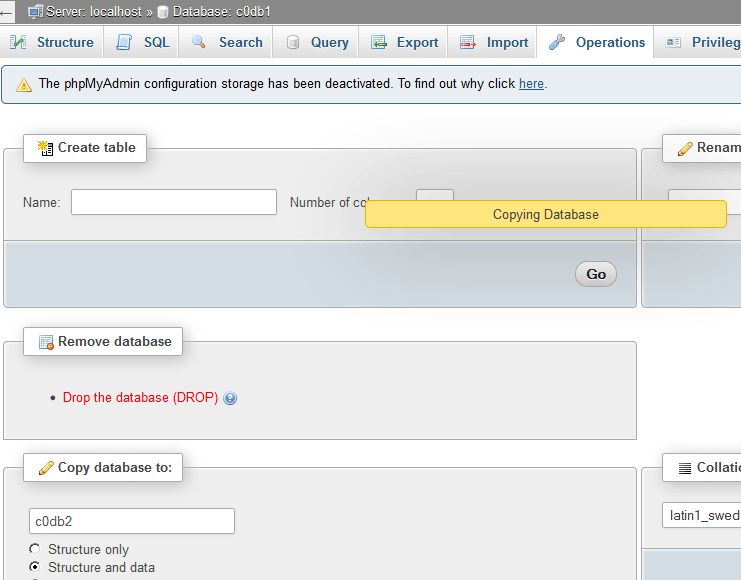Click the Export tab icon
The image size is (741, 580).
point(379,42)
